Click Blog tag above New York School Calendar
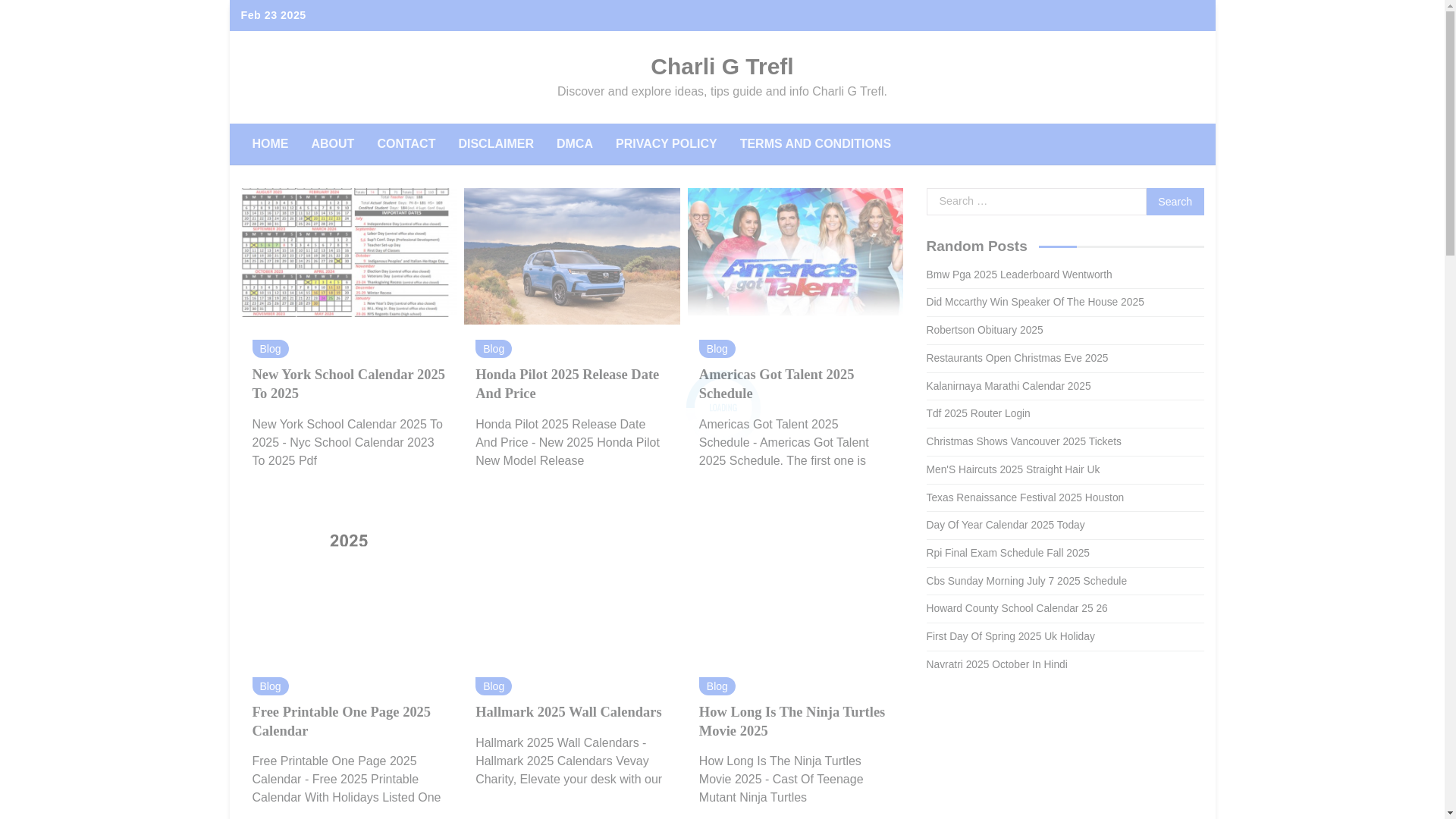This screenshot has height=819, width=1456. 270,349
